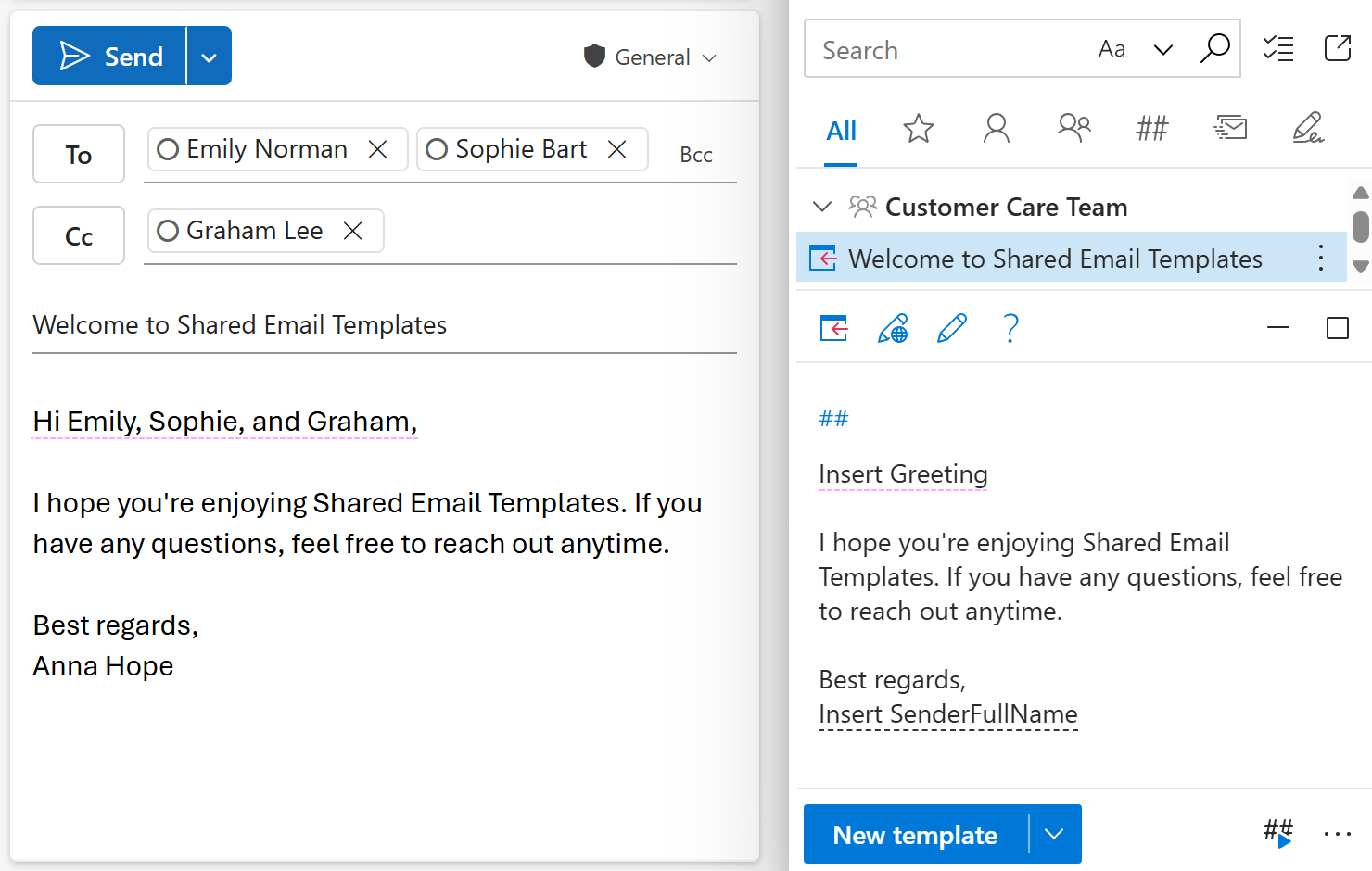Click the presence circle beside Graham Lee
This screenshot has width=1372, height=871.
click(168, 231)
